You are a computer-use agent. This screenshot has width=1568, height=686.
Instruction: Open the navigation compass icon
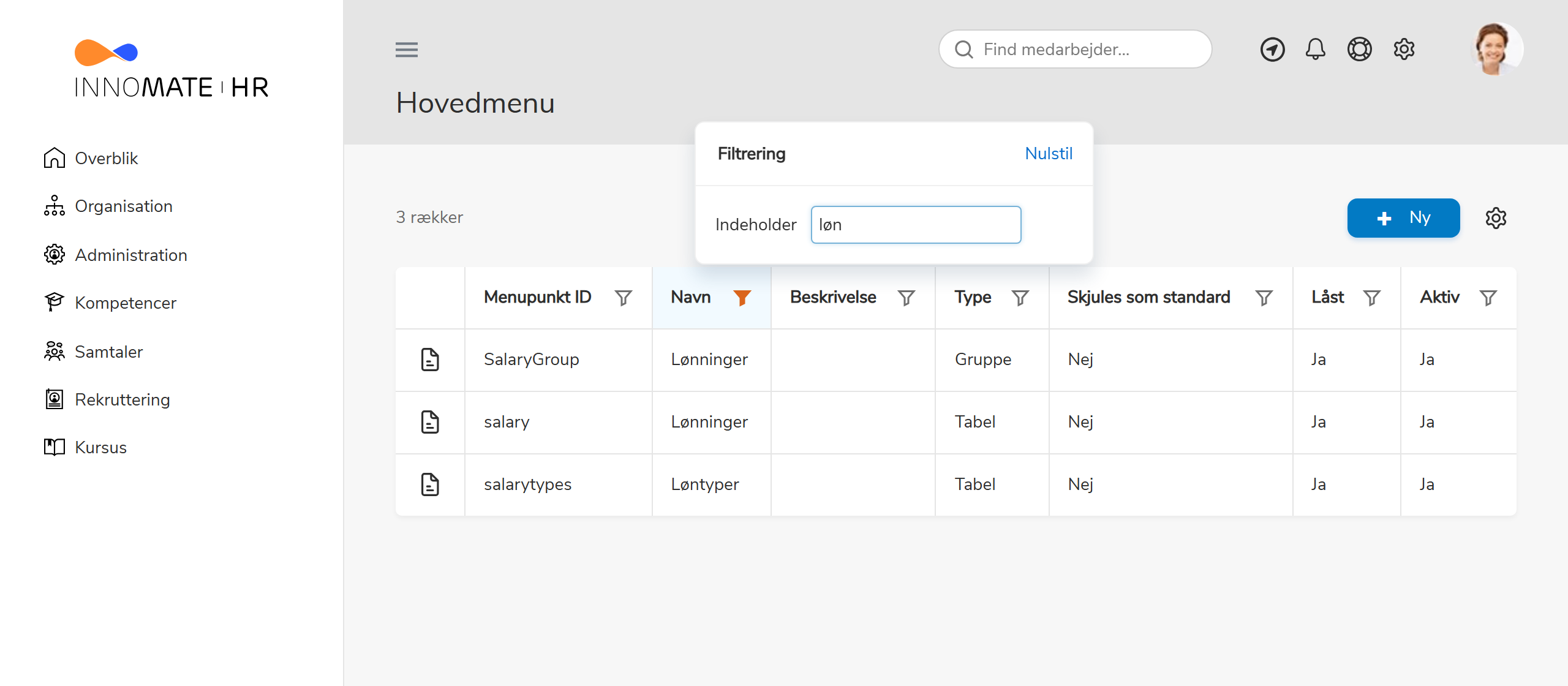click(x=1272, y=50)
